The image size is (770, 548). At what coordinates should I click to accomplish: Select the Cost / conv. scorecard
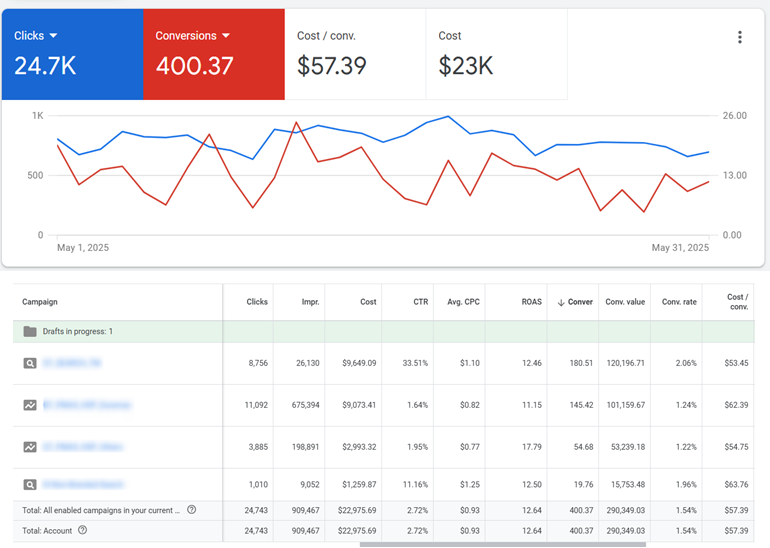coord(355,54)
